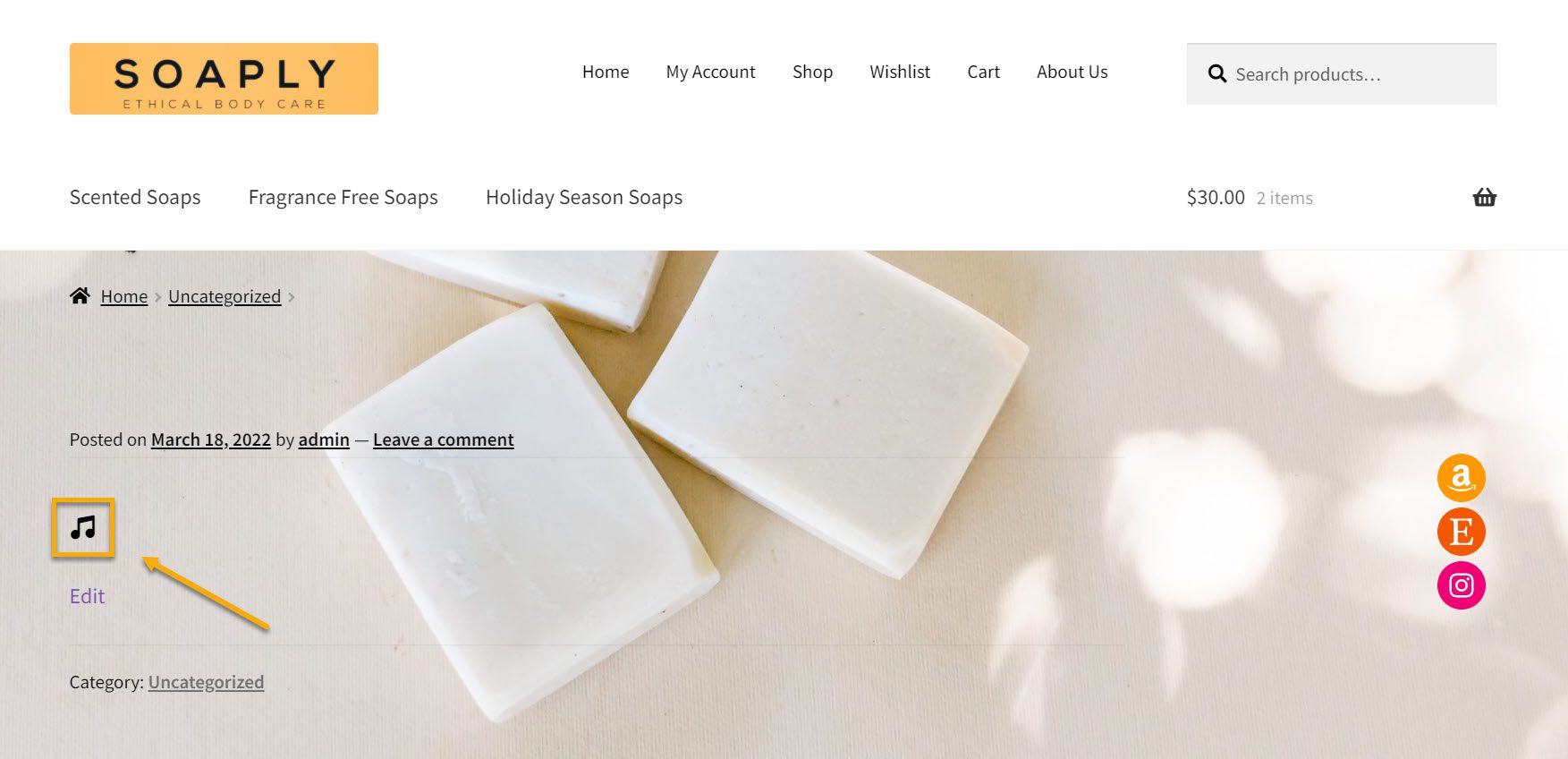The width and height of the screenshot is (1568, 759).
Task: Click the Soaply logo
Action: (x=224, y=79)
